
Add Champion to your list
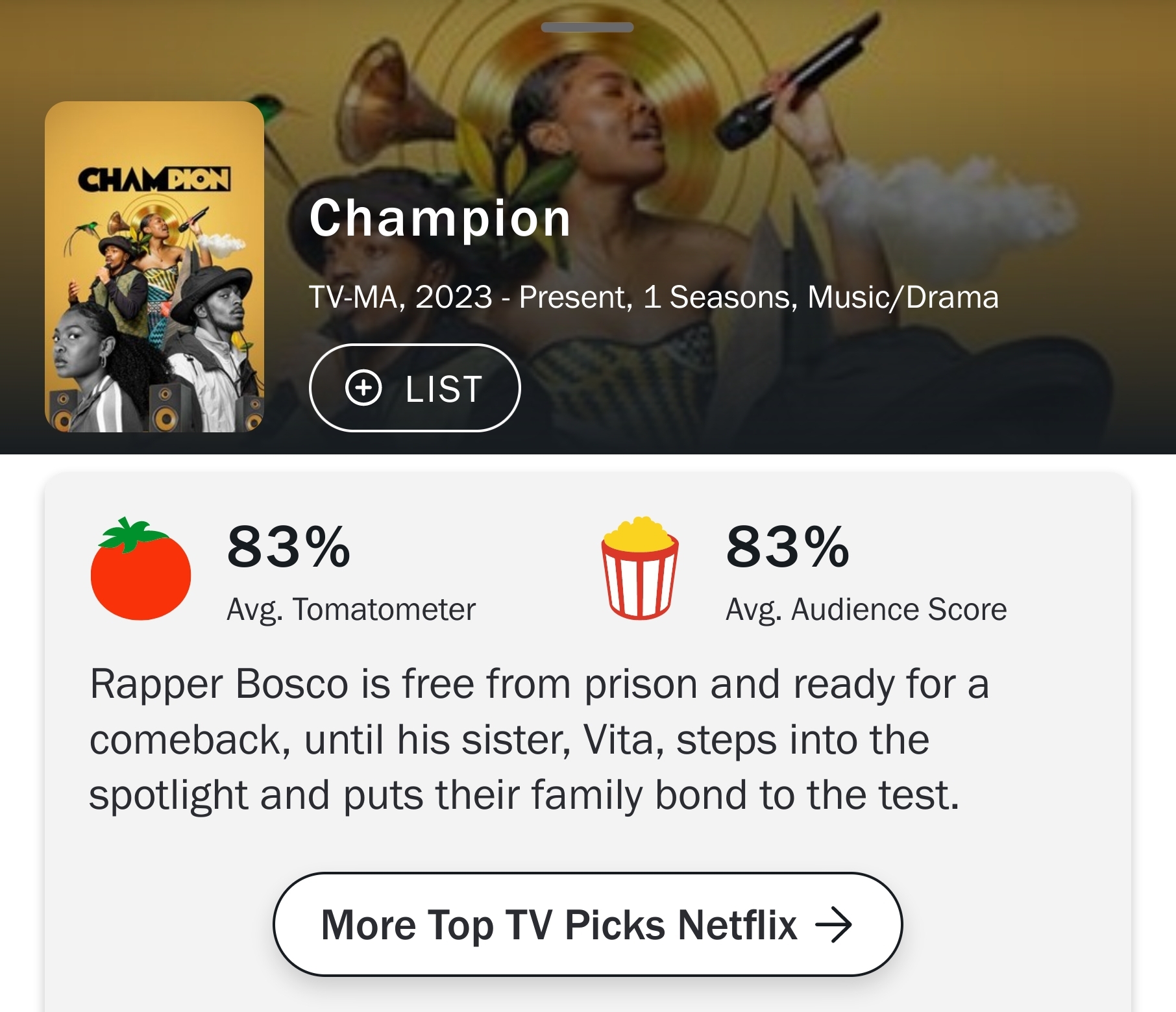(x=415, y=388)
